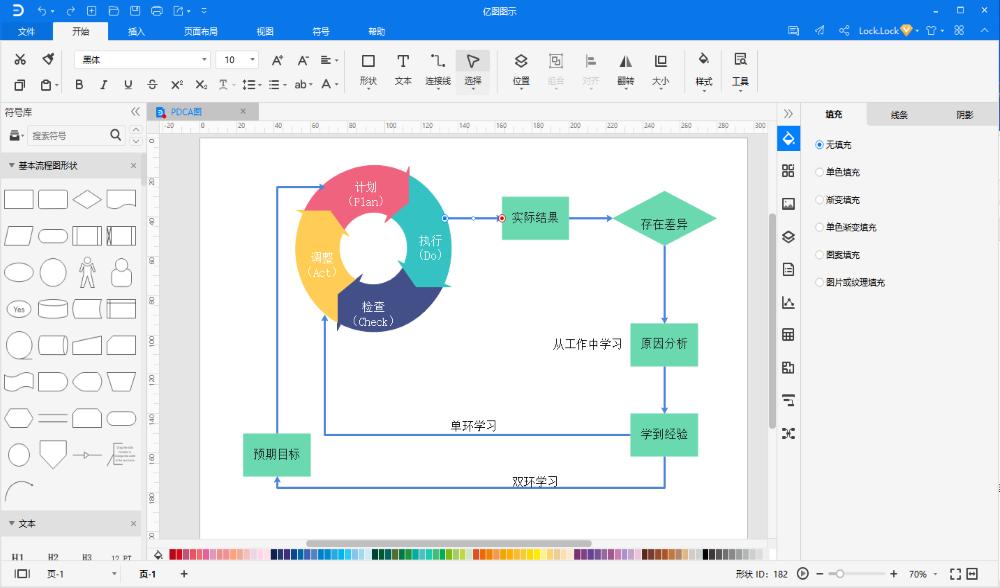Click the cut scissors icon

click(20, 60)
